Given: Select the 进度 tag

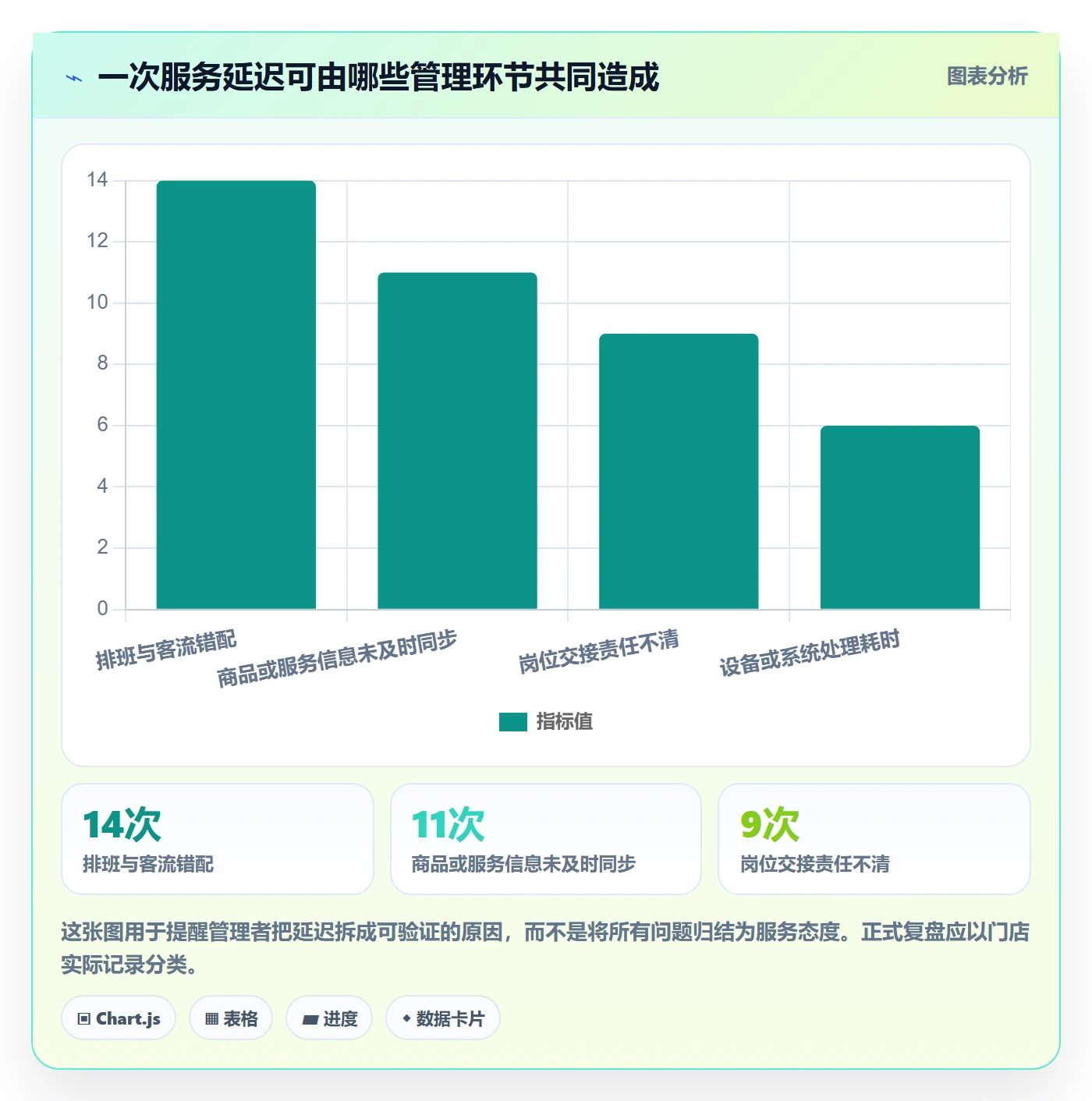Looking at the screenshot, I should point(329,1018).
